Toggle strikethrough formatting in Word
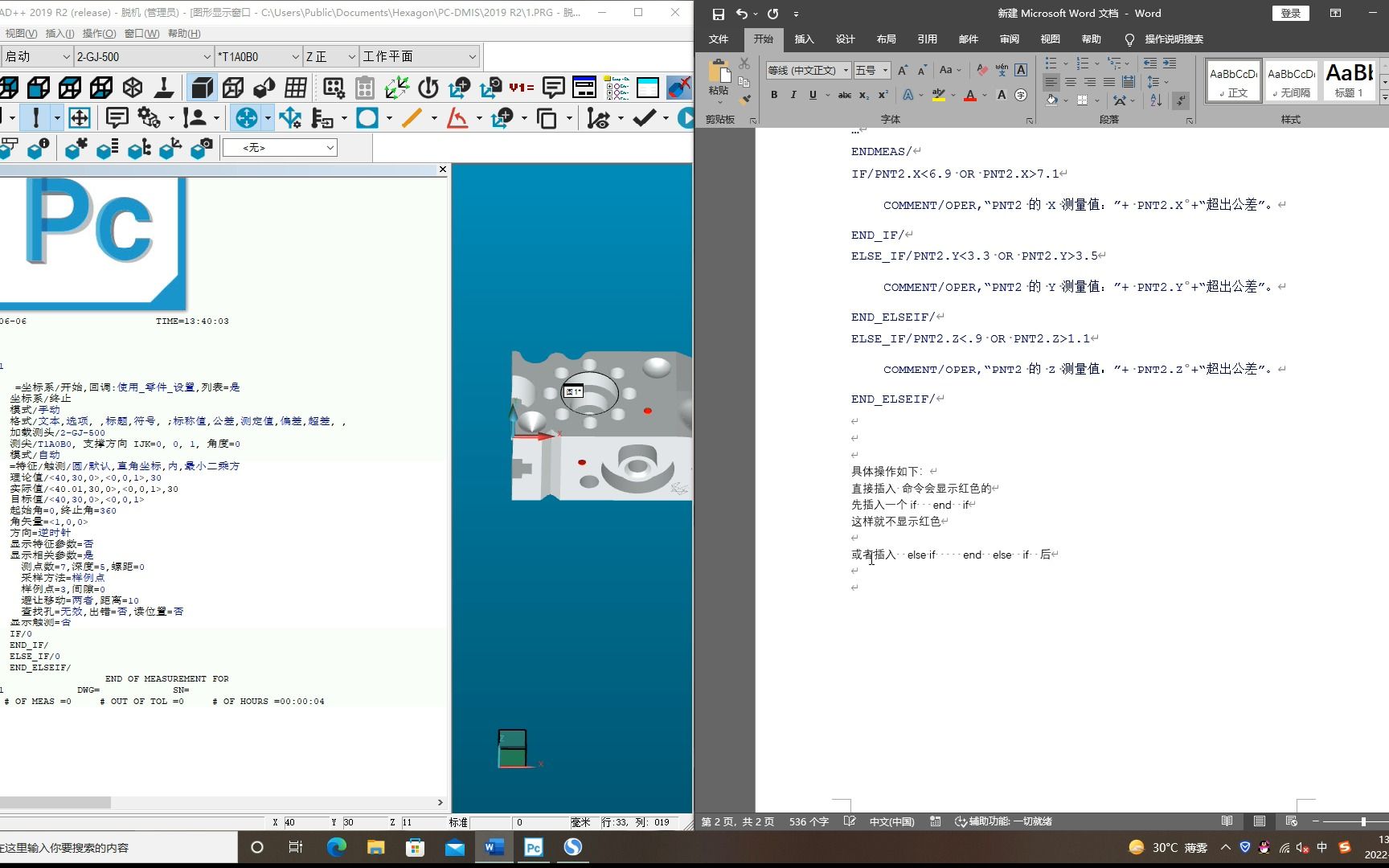Image resolution: width=1389 pixels, height=868 pixels. point(846,94)
